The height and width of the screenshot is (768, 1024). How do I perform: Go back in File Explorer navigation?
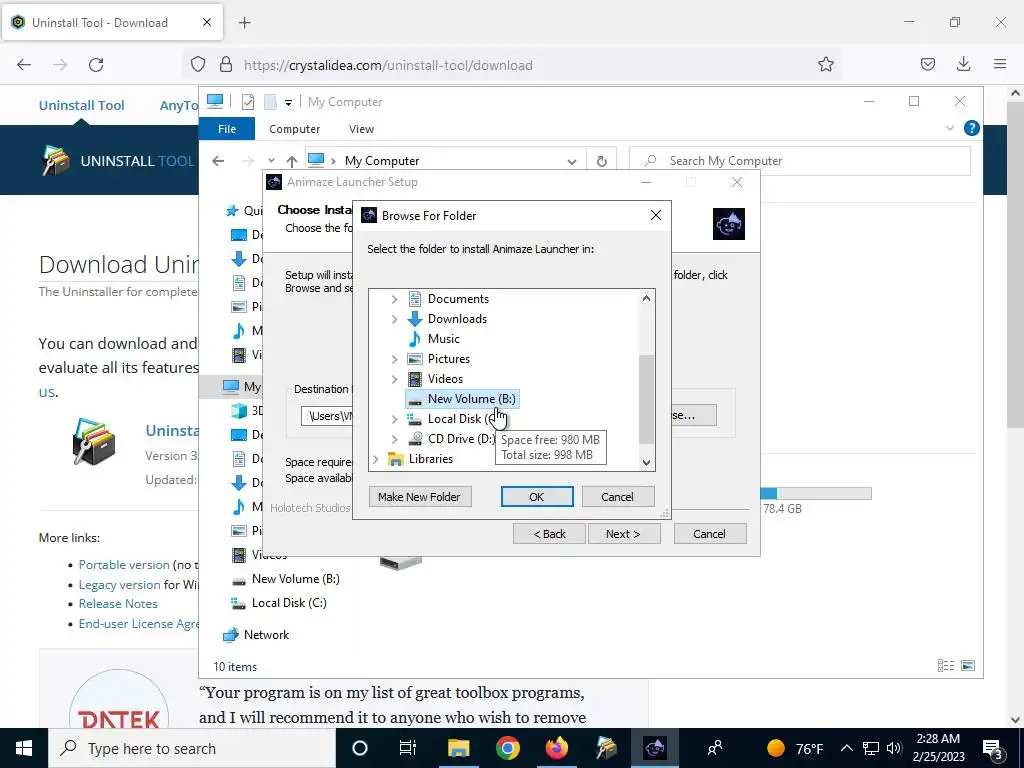point(218,161)
